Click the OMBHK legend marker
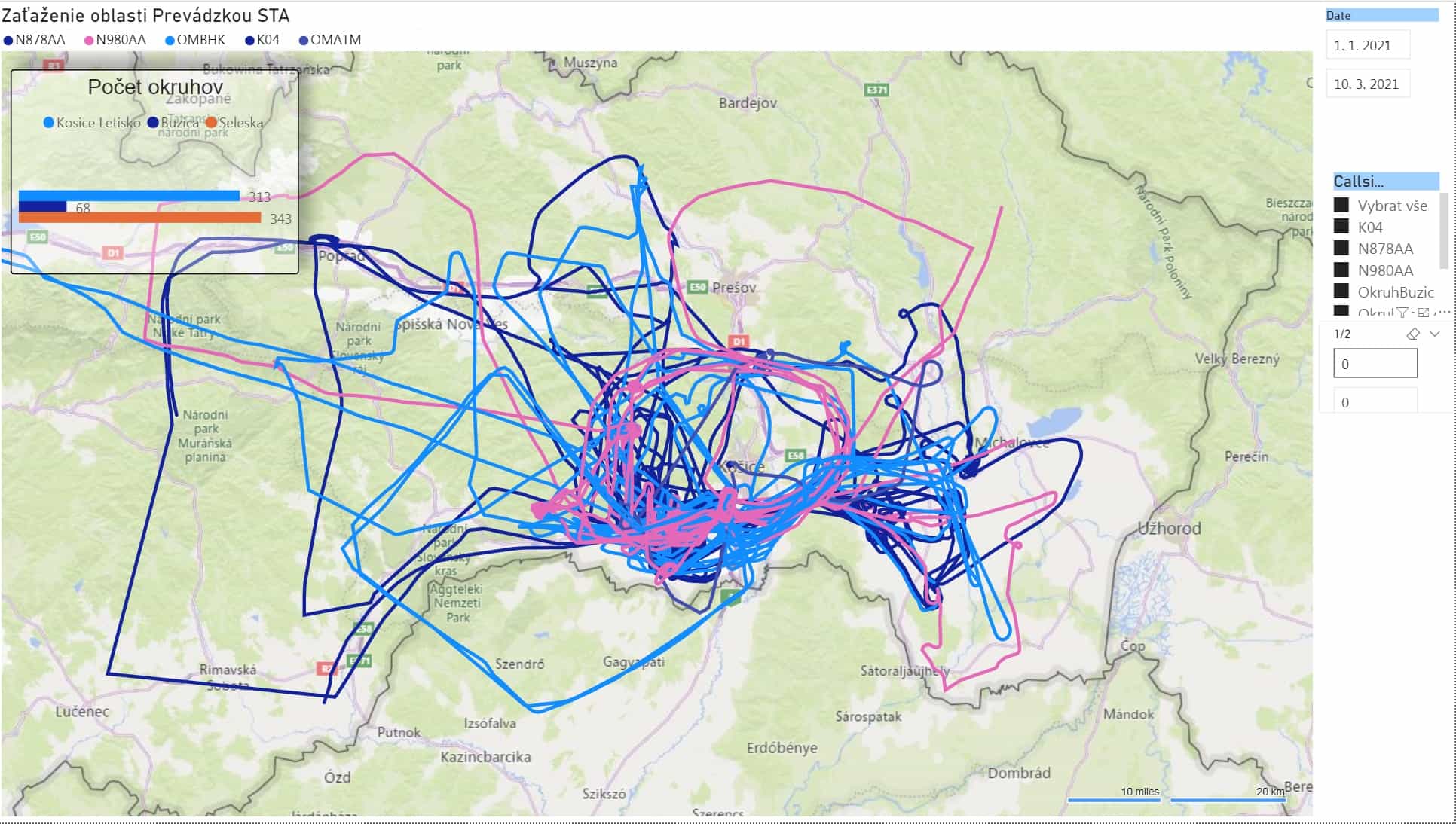 click(170, 41)
